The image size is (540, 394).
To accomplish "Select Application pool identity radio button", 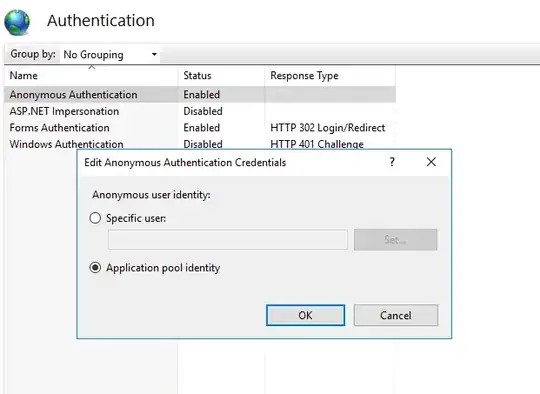I will (95, 268).
